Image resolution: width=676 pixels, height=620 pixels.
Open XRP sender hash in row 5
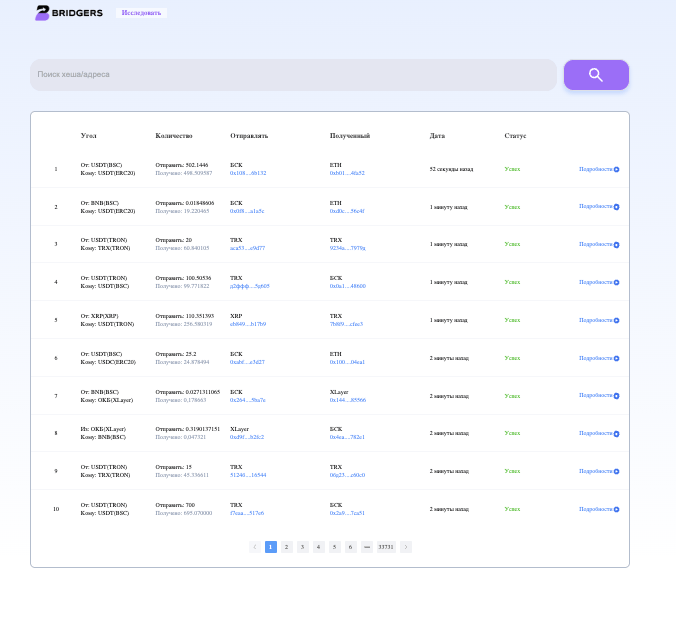tap(248, 324)
